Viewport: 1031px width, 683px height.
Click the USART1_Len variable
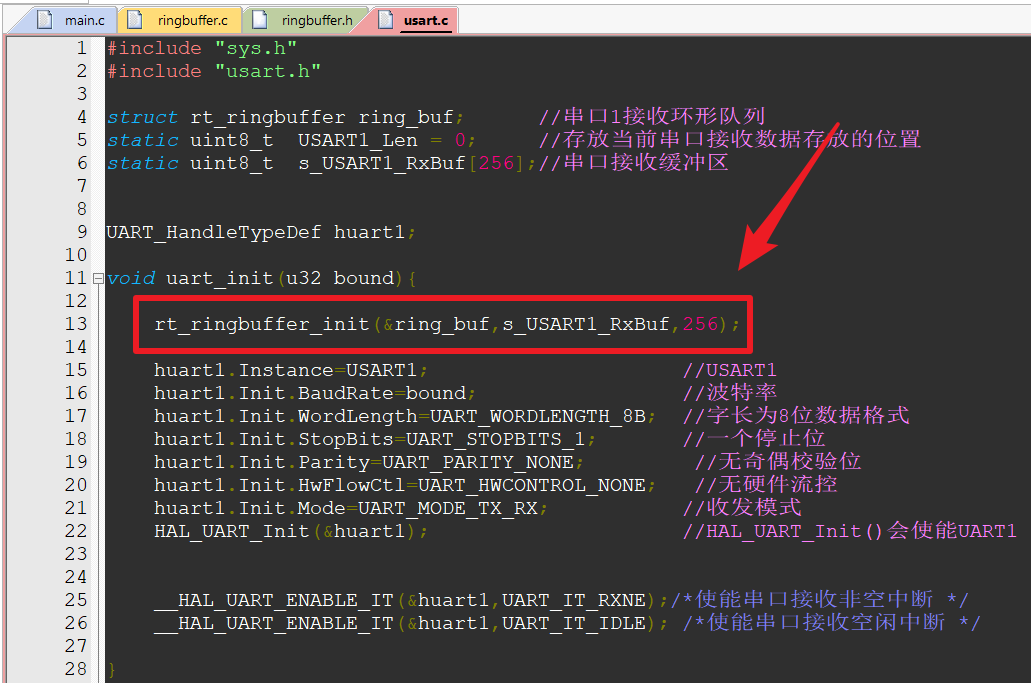click(357, 141)
